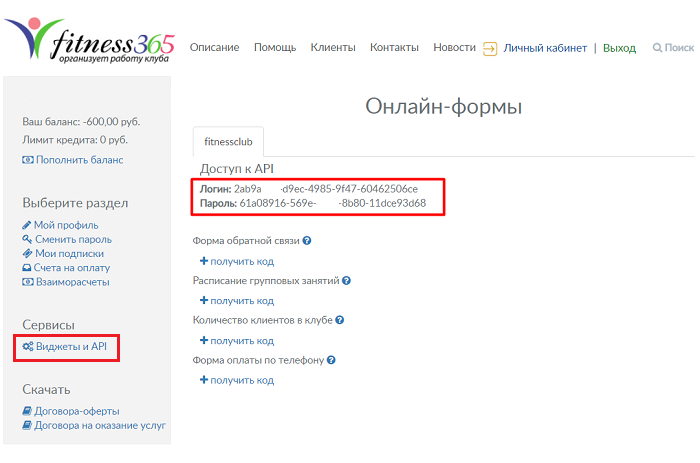Expand получить код under Количество клиентов в клубе
The image size is (700, 463).
point(237,341)
